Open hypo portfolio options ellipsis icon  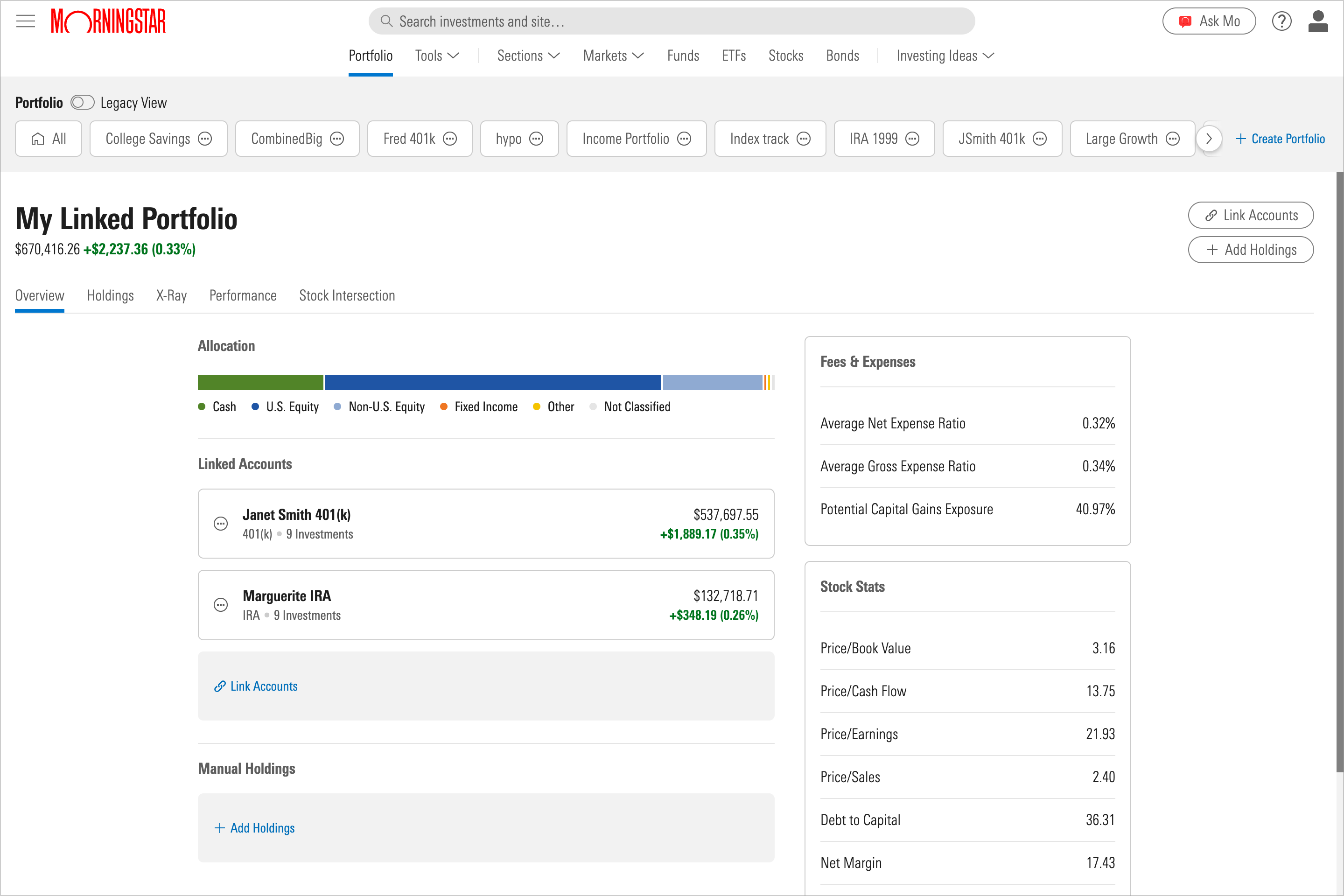(536, 139)
